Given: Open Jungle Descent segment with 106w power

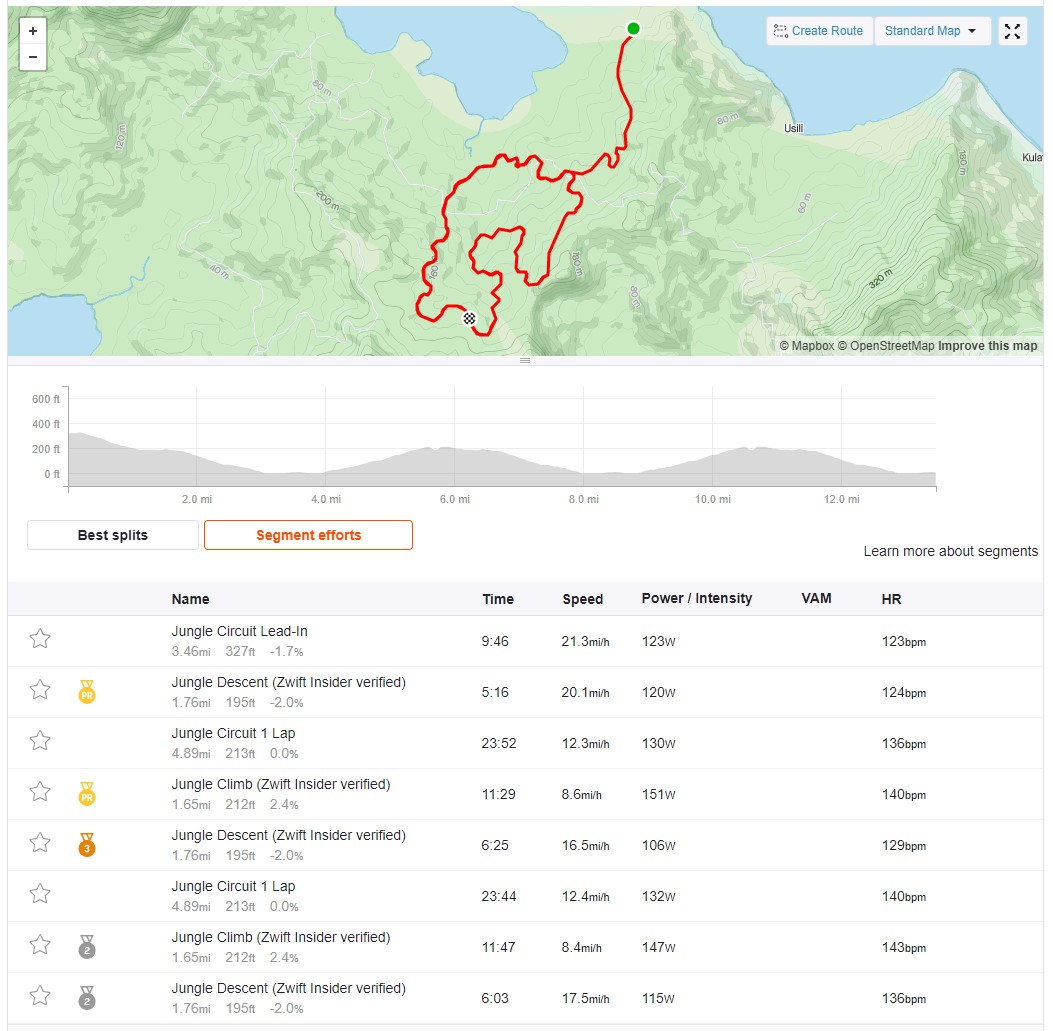Looking at the screenshot, I should 288,836.
